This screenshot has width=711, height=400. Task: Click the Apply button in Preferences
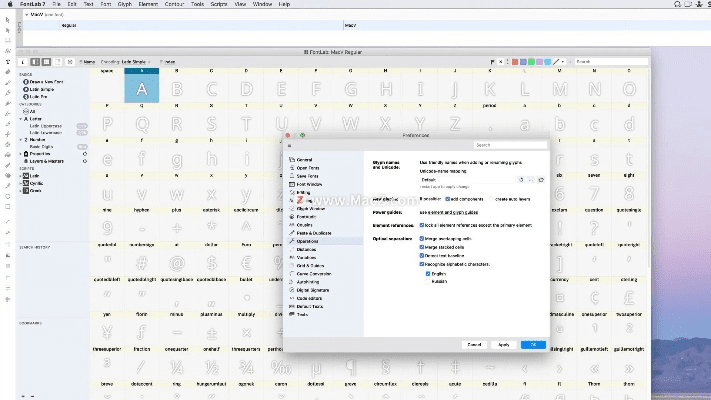coord(504,344)
